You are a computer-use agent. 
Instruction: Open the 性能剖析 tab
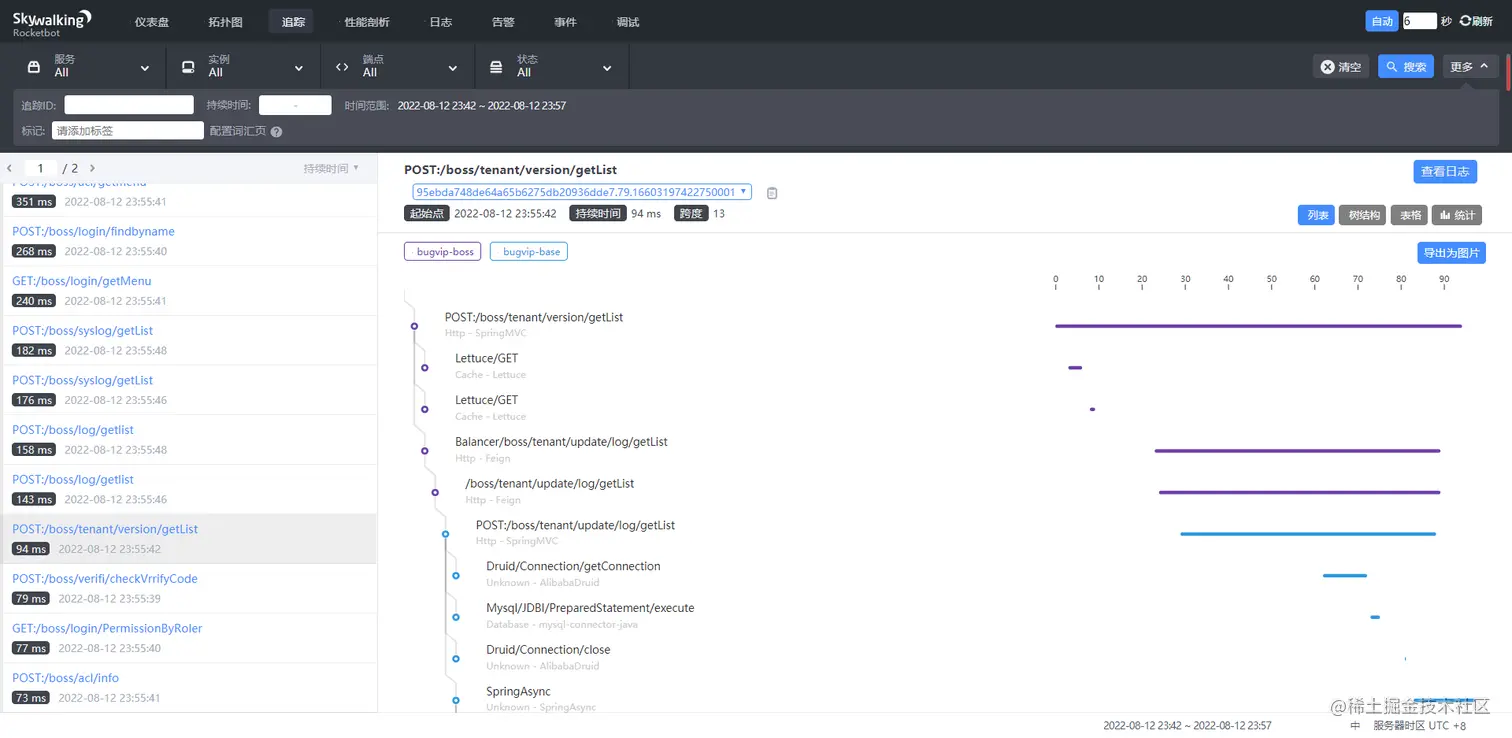pos(367,22)
